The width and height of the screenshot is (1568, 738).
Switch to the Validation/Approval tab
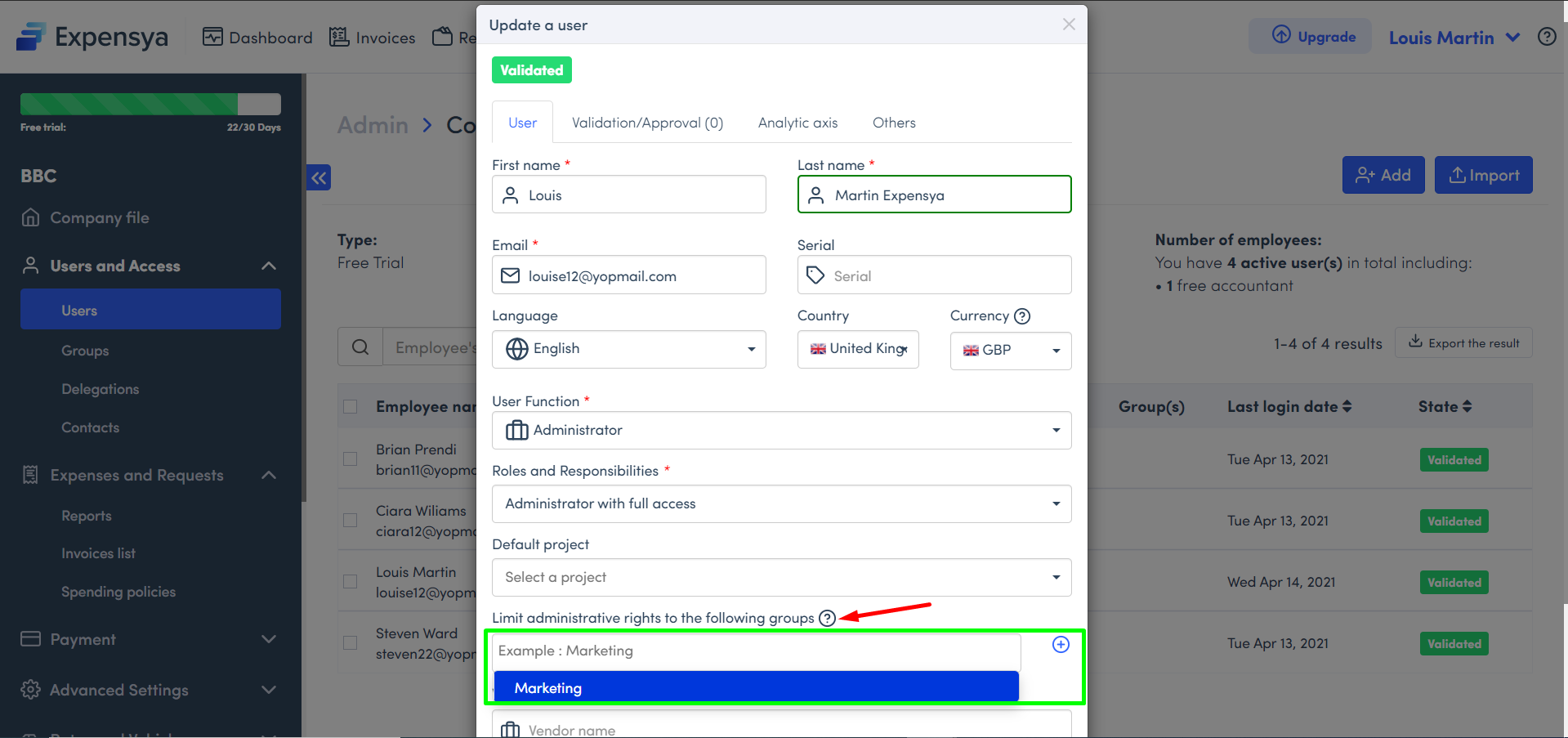click(x=647, y=123)
